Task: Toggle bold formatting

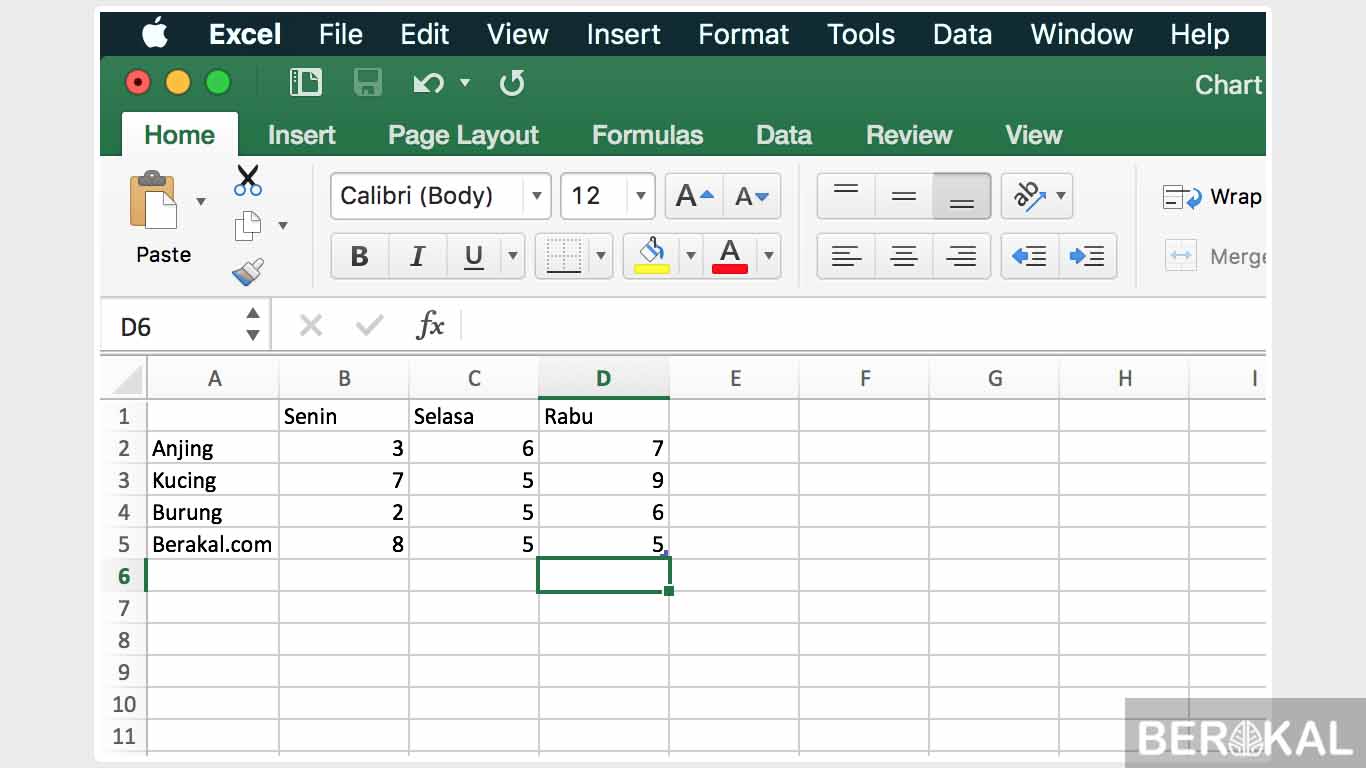Action: 359,256
